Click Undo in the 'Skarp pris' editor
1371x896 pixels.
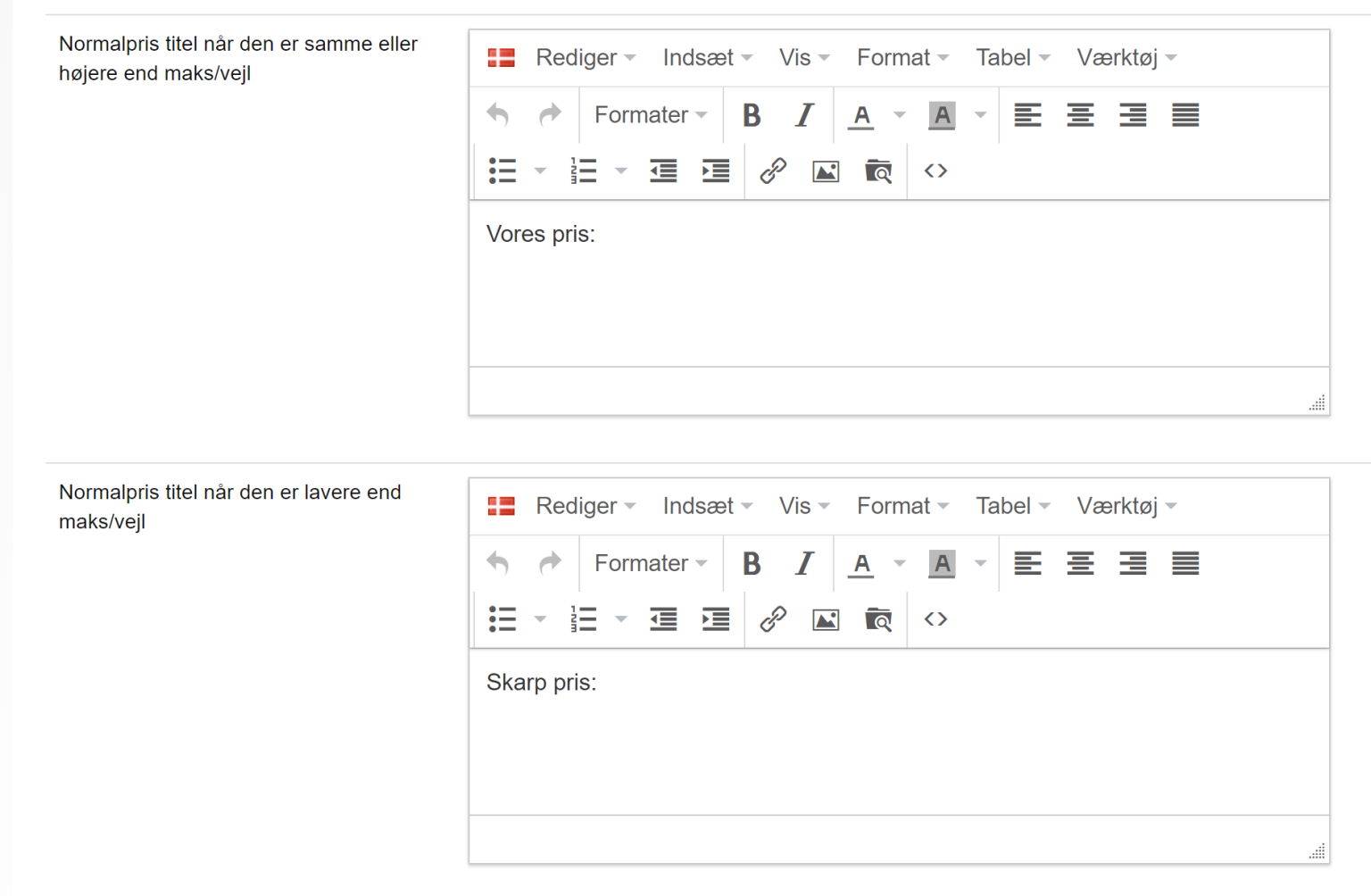point(498,563)
